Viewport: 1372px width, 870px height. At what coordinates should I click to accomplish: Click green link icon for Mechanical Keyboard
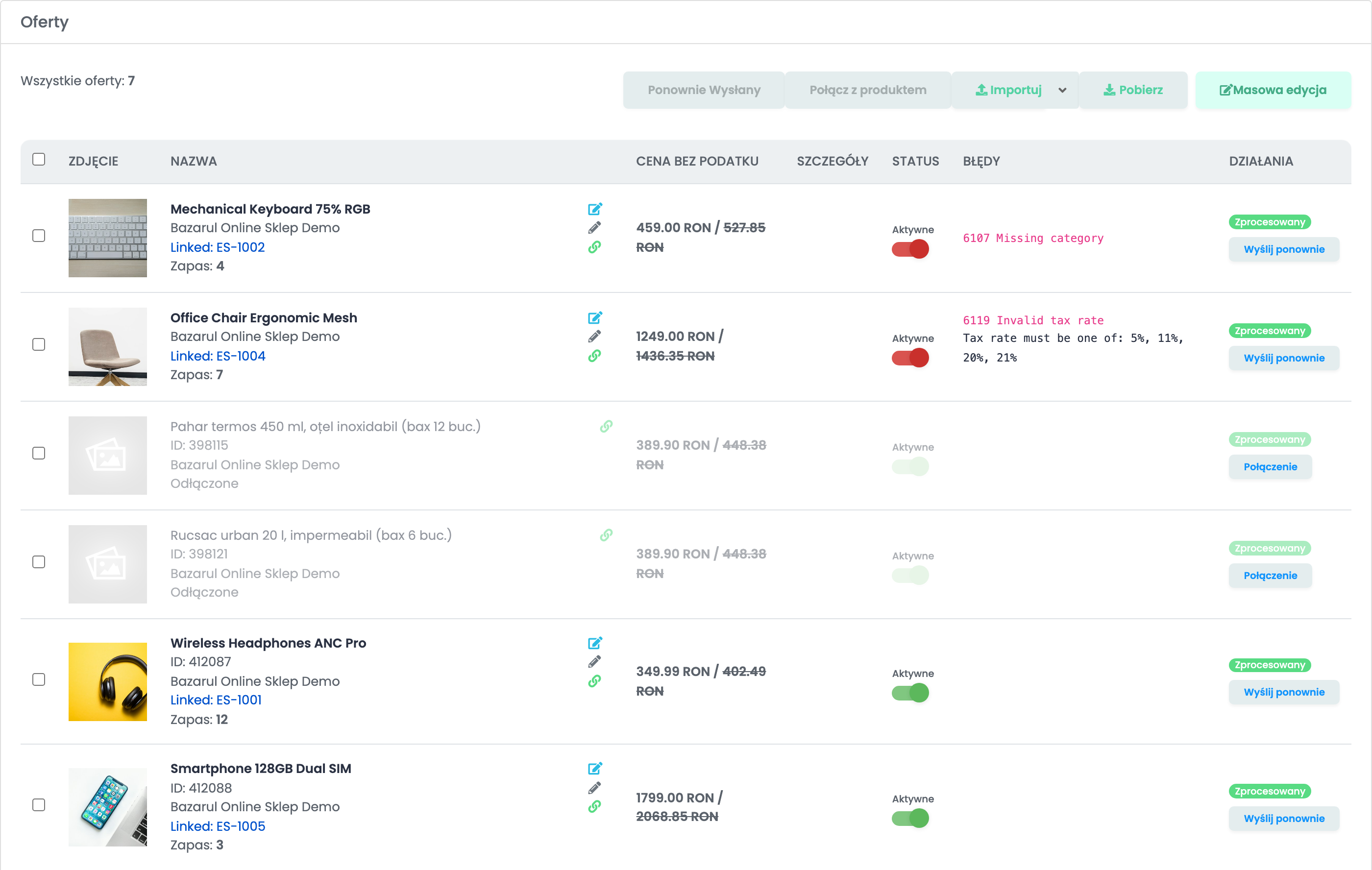point(594,247)
